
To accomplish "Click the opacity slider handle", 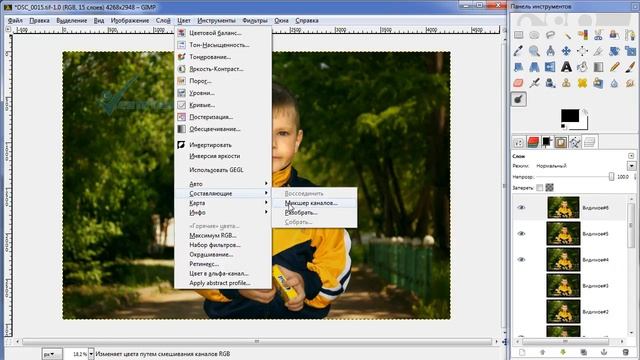I will click(611, 177).
